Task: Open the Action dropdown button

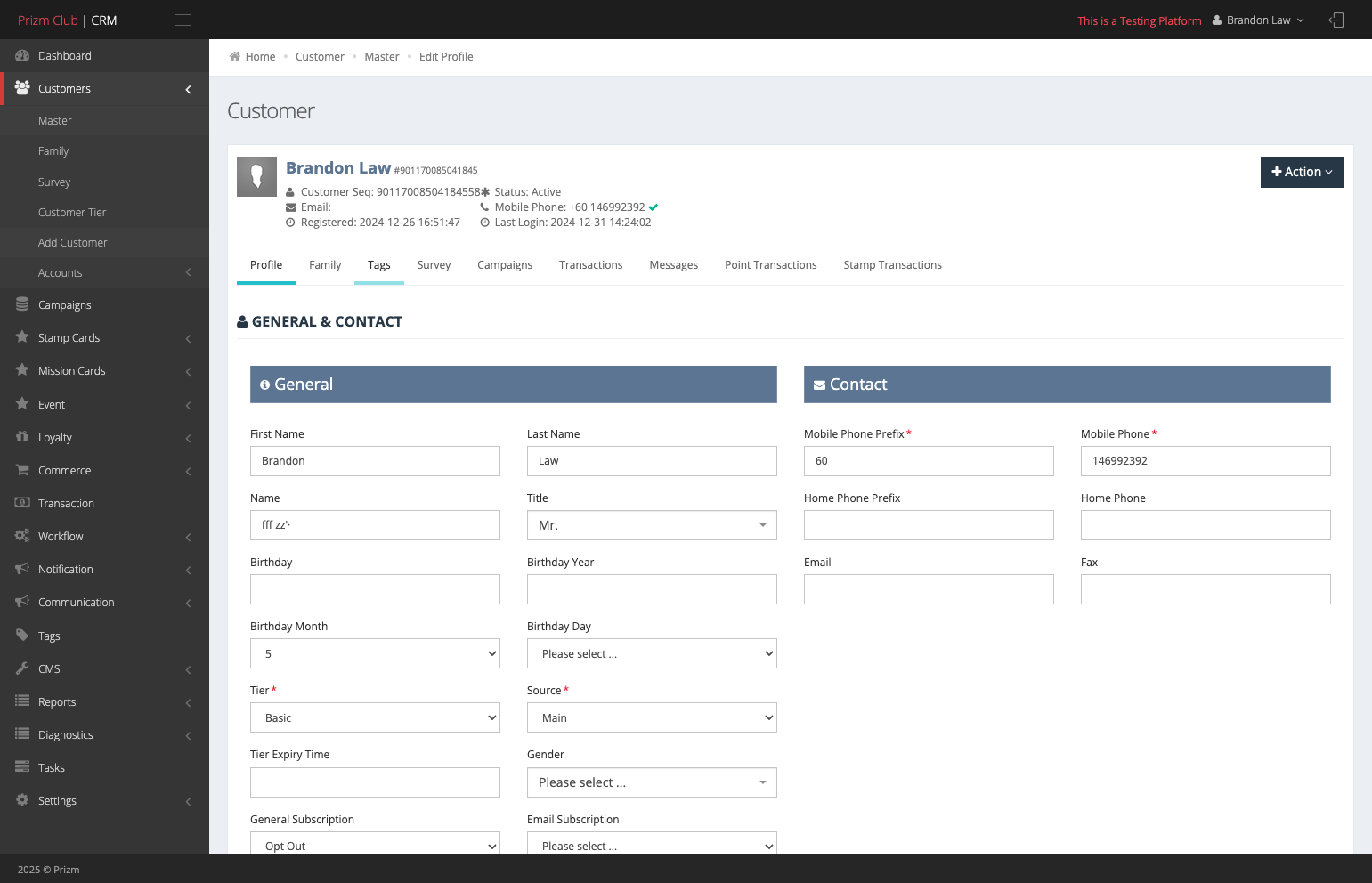Action: (1302, 172)
